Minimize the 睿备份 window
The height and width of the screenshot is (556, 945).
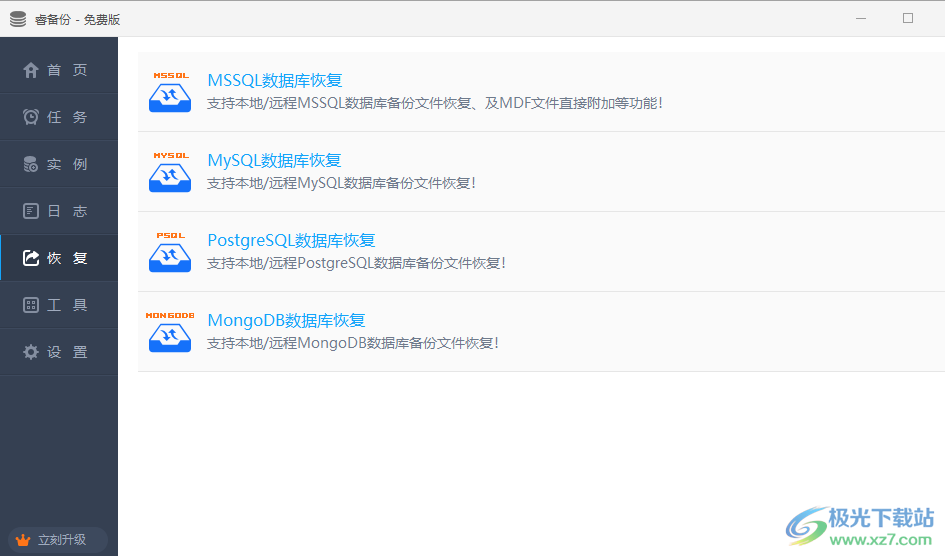861,19
